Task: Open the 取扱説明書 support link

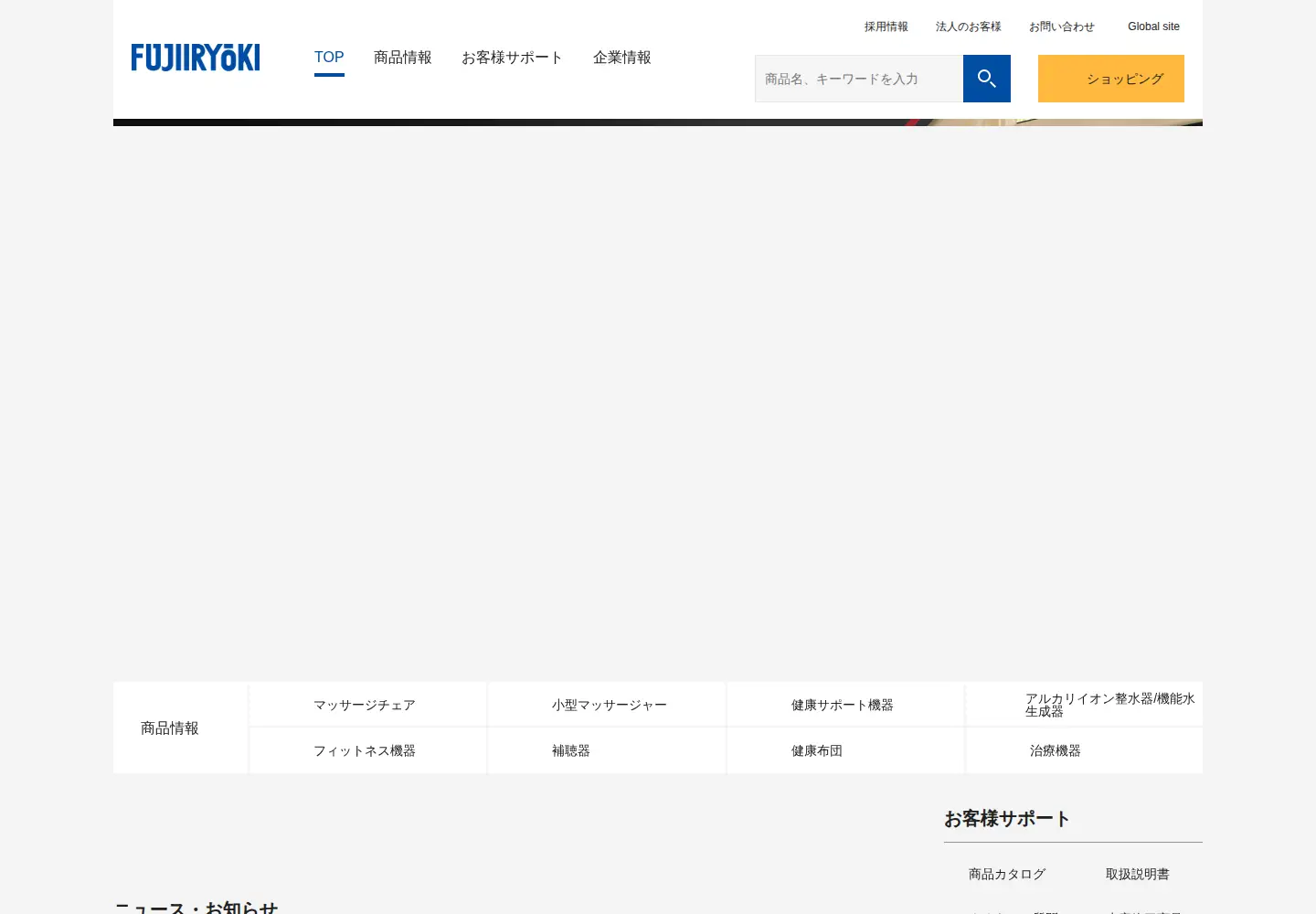Action: [1138, 874]
